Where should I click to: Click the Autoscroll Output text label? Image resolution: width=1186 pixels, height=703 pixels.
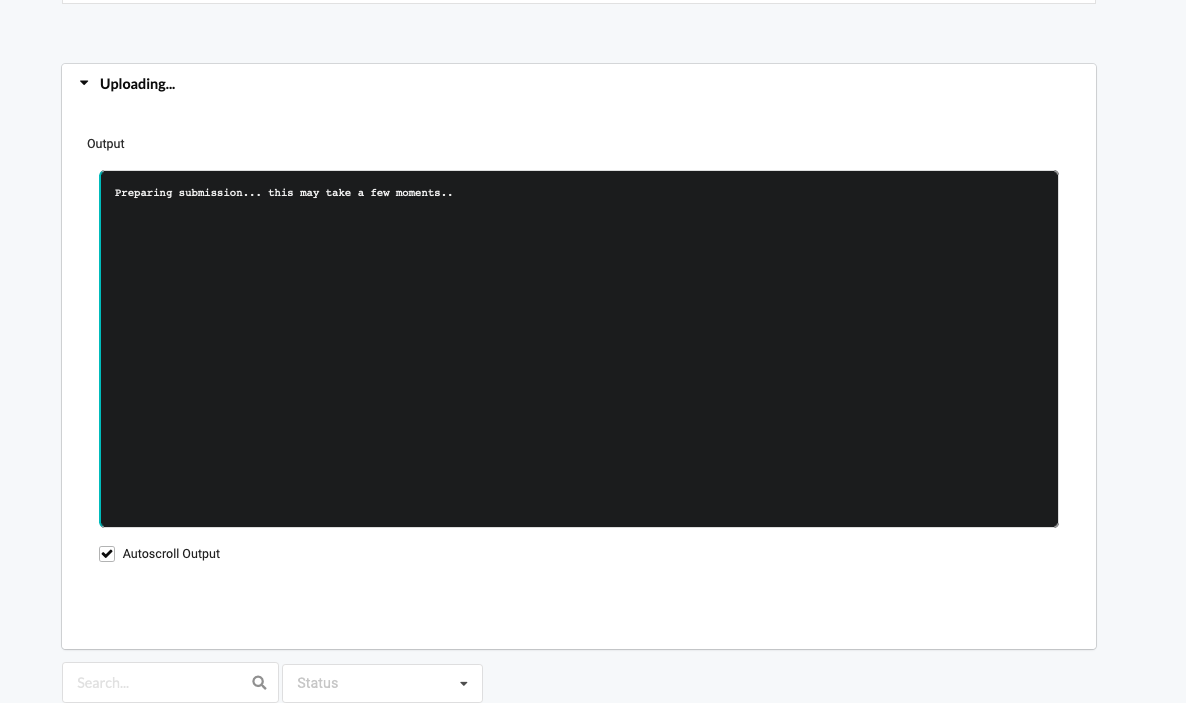click(171, 553)
